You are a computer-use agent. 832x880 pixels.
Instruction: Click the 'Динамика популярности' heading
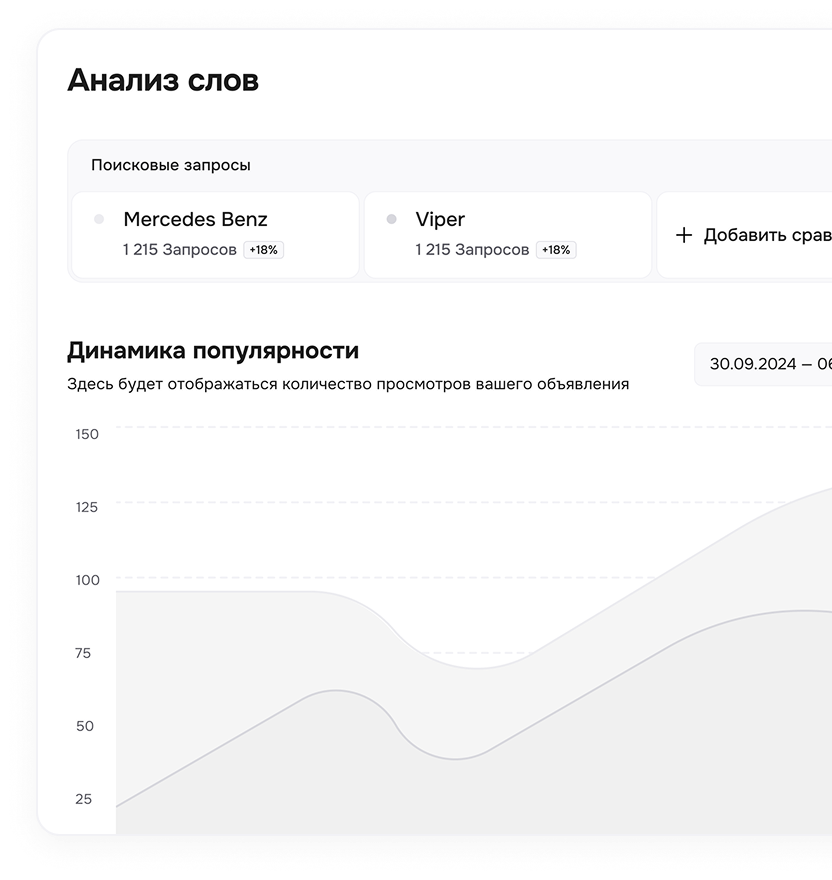point(213,351)
